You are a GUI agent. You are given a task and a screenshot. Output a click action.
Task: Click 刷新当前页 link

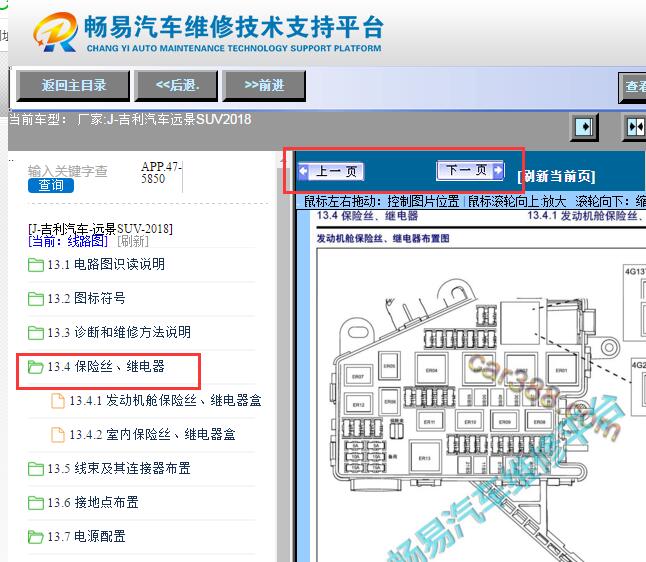(x=556, y=176)
